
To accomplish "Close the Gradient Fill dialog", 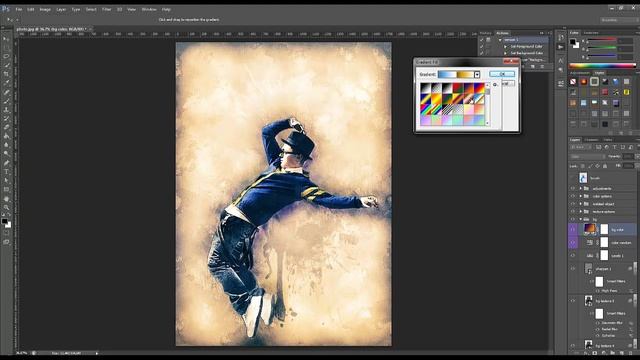I will point(511,62).
